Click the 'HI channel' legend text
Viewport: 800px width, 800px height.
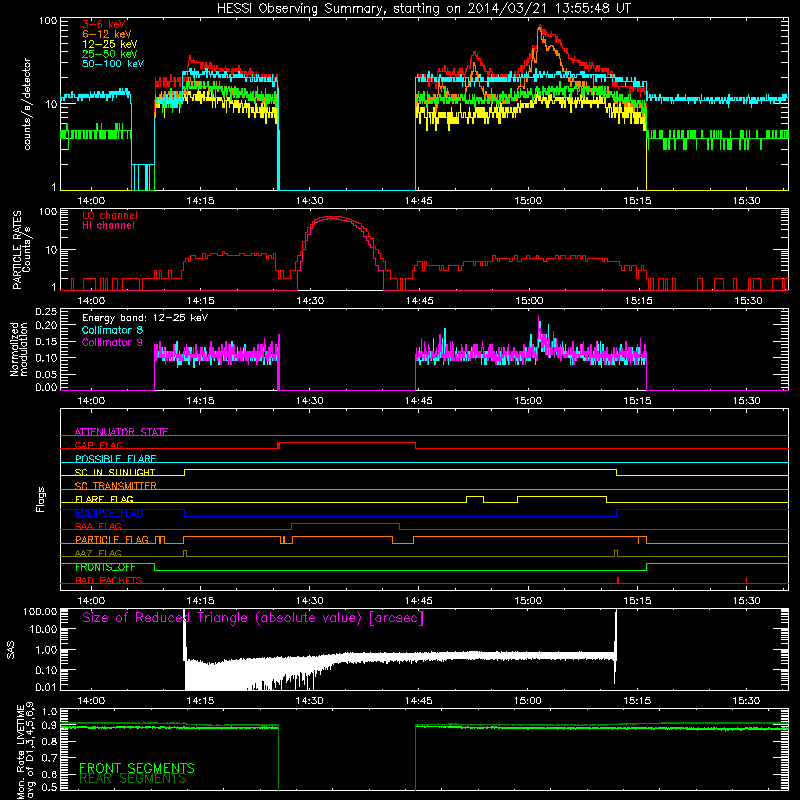(x=108, y=226)
